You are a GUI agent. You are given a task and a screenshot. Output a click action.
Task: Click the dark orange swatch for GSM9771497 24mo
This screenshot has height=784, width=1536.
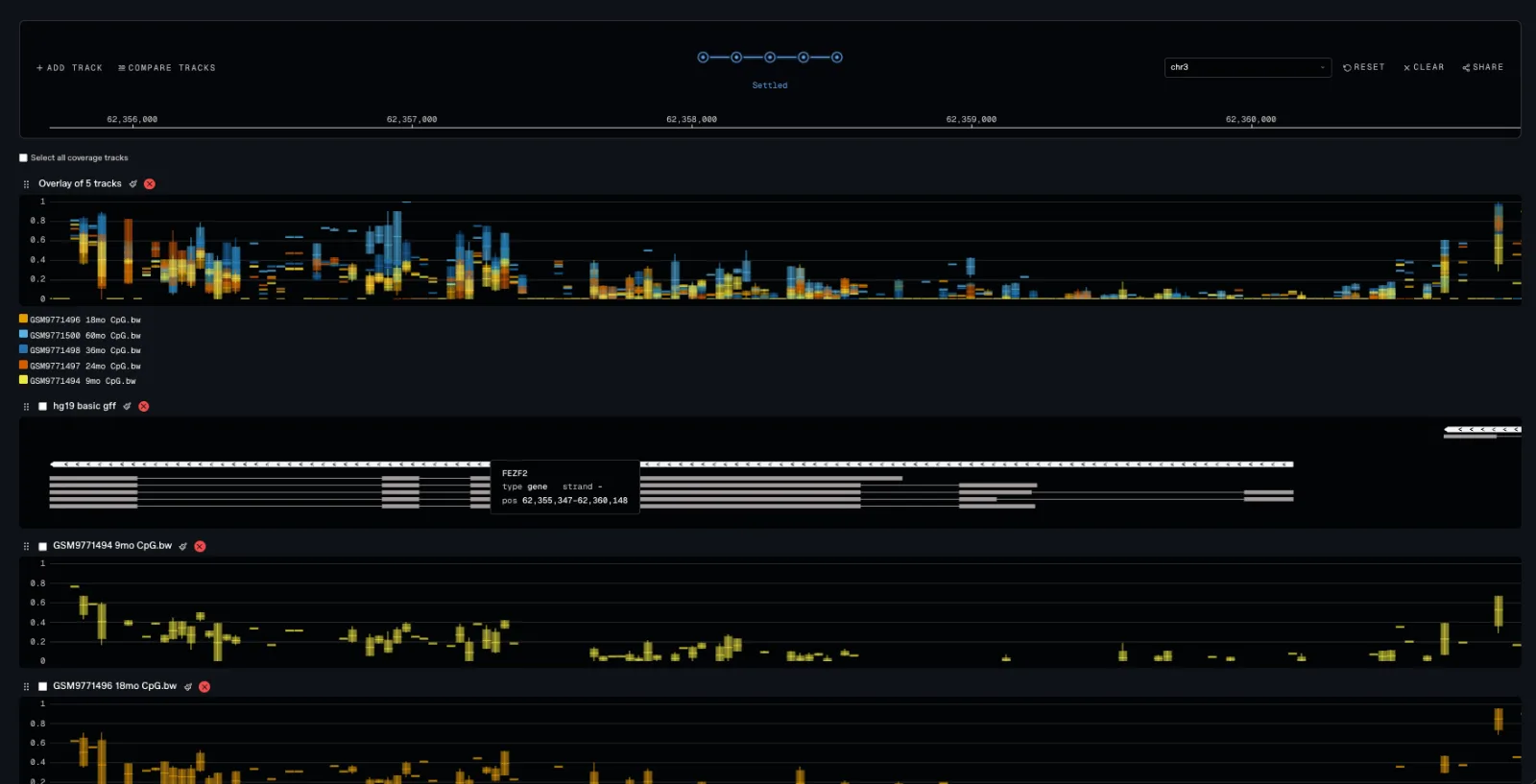click(x=23, y=365)
